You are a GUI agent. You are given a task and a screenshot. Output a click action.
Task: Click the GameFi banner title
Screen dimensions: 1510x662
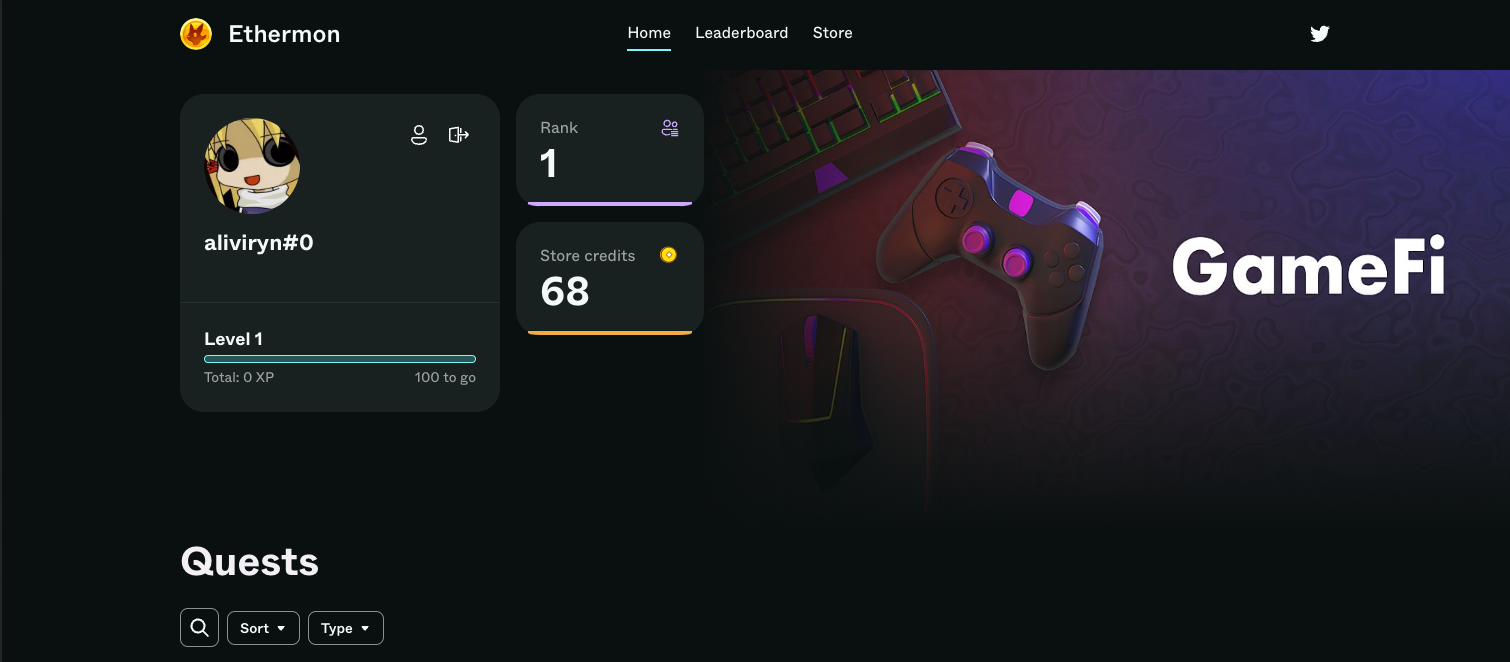pos(1308,268)
